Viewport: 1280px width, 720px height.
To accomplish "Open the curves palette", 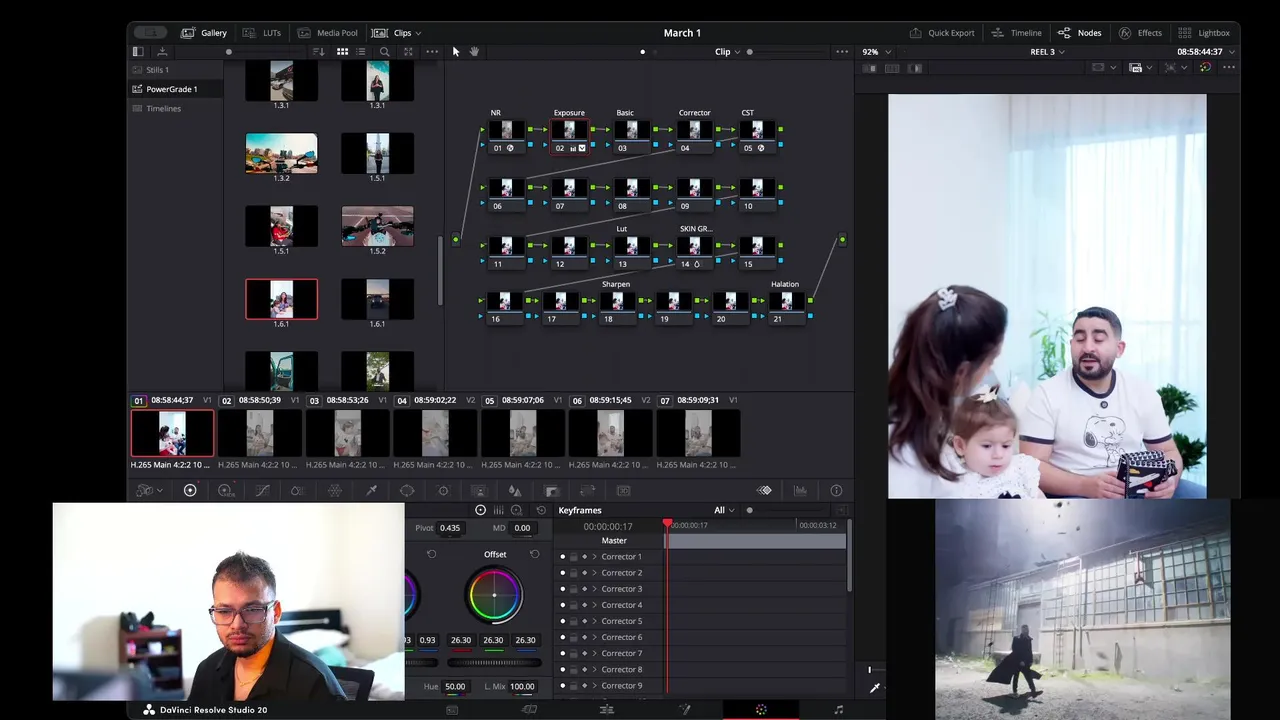I will tap(262, 490).
